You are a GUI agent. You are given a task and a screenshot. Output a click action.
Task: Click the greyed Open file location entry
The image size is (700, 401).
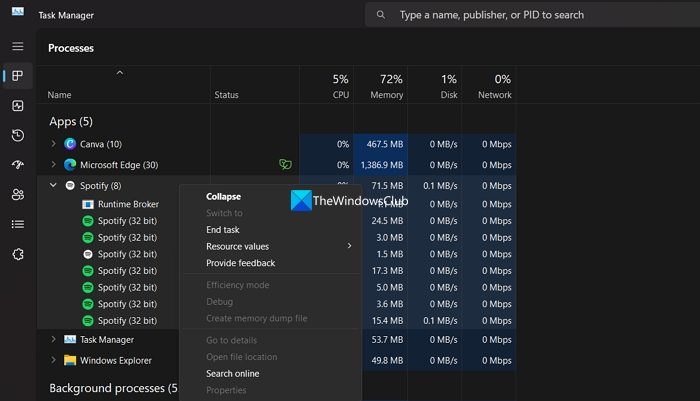coord(242,357)
